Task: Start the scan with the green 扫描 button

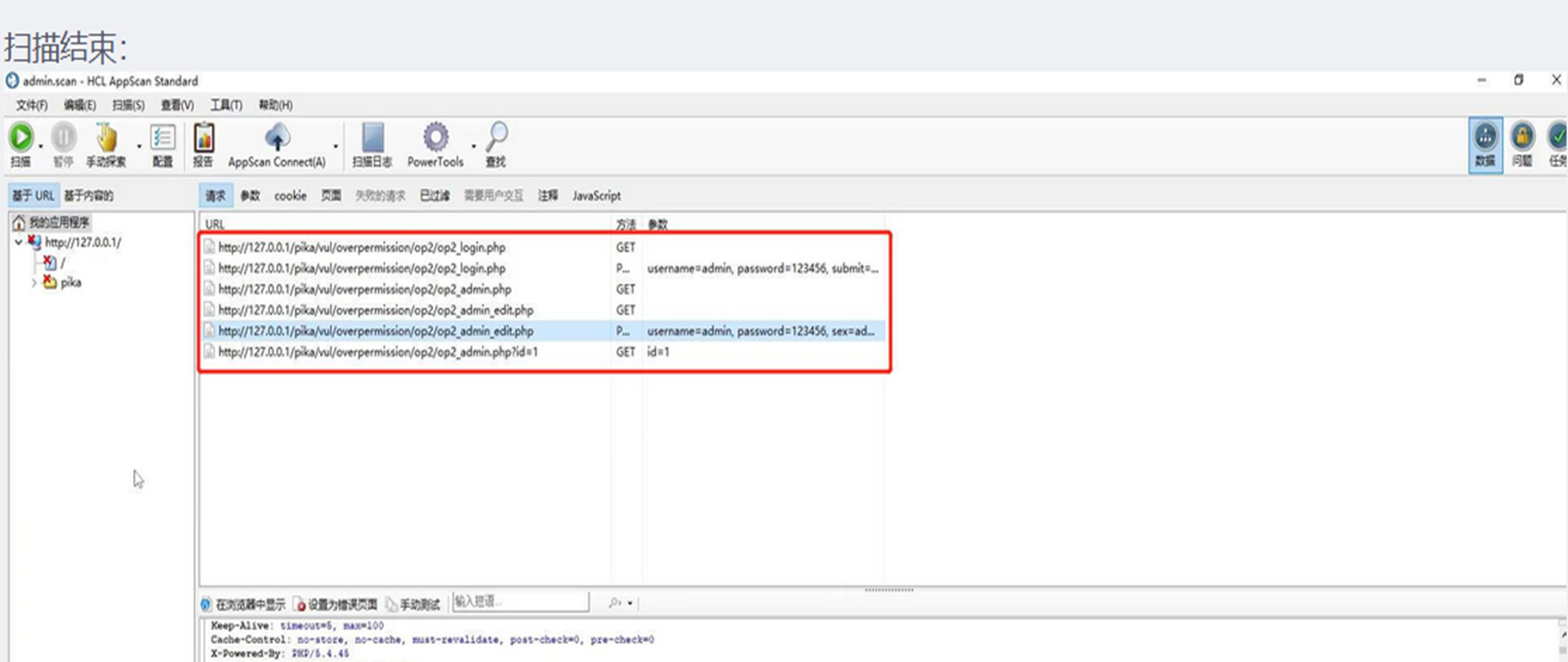Action: 21,144
